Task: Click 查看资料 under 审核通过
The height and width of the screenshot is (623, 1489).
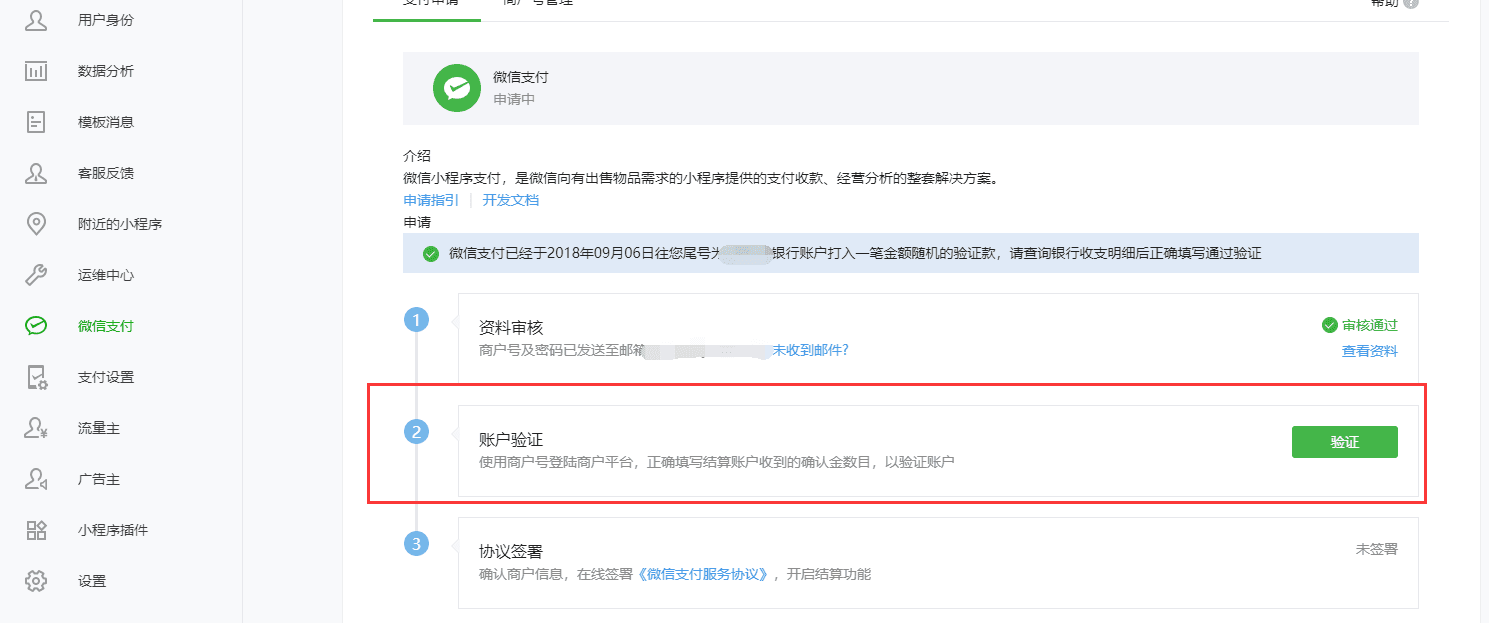Action: point(1369,351)
